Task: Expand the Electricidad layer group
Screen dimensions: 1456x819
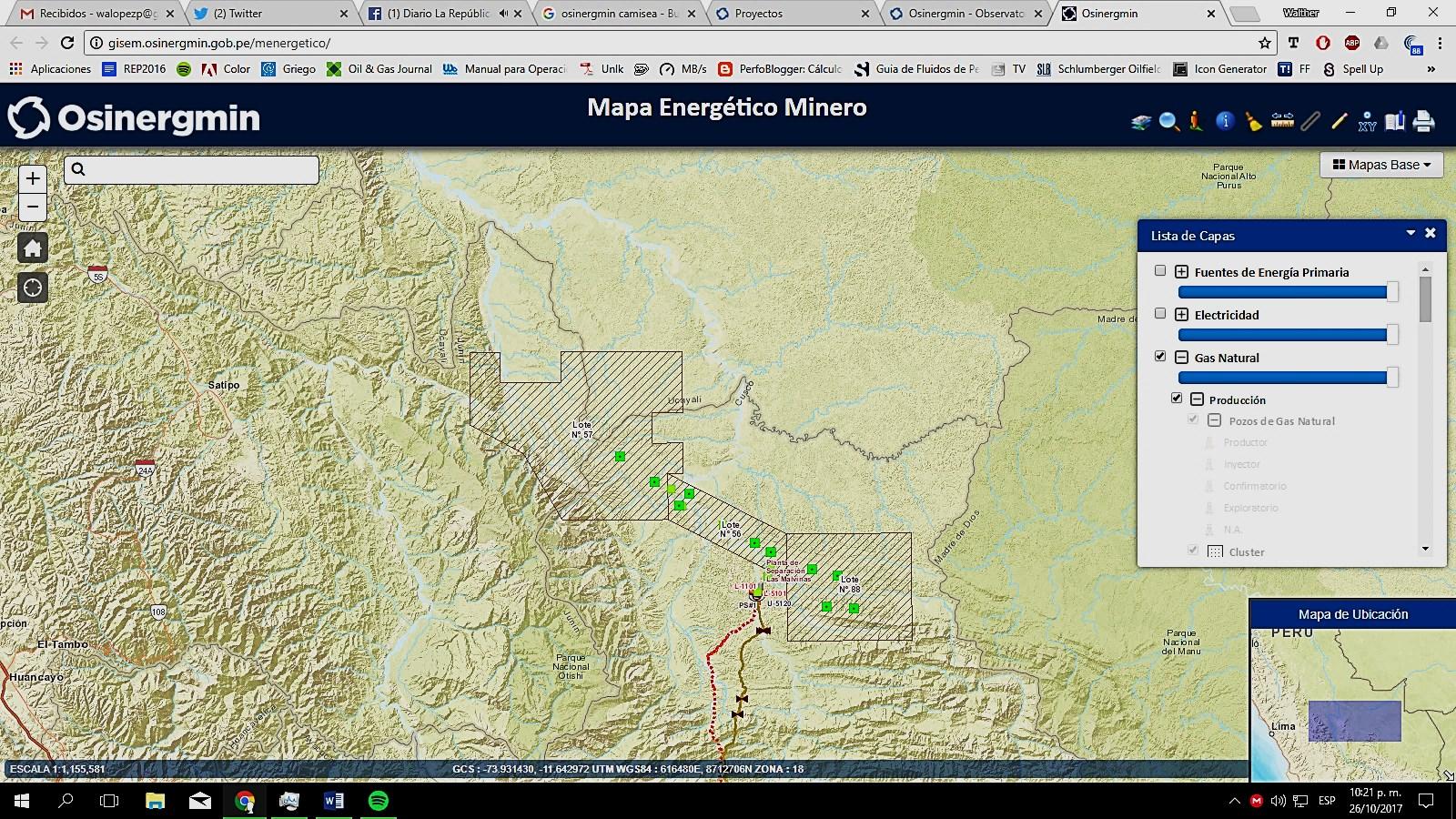Action: [x=1181, y=315]
